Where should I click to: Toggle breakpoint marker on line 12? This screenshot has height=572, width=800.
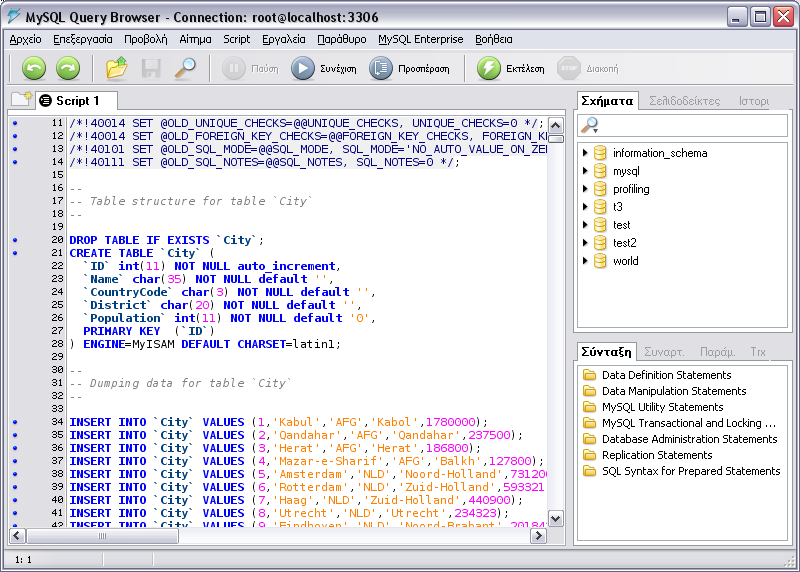[15, 136]
